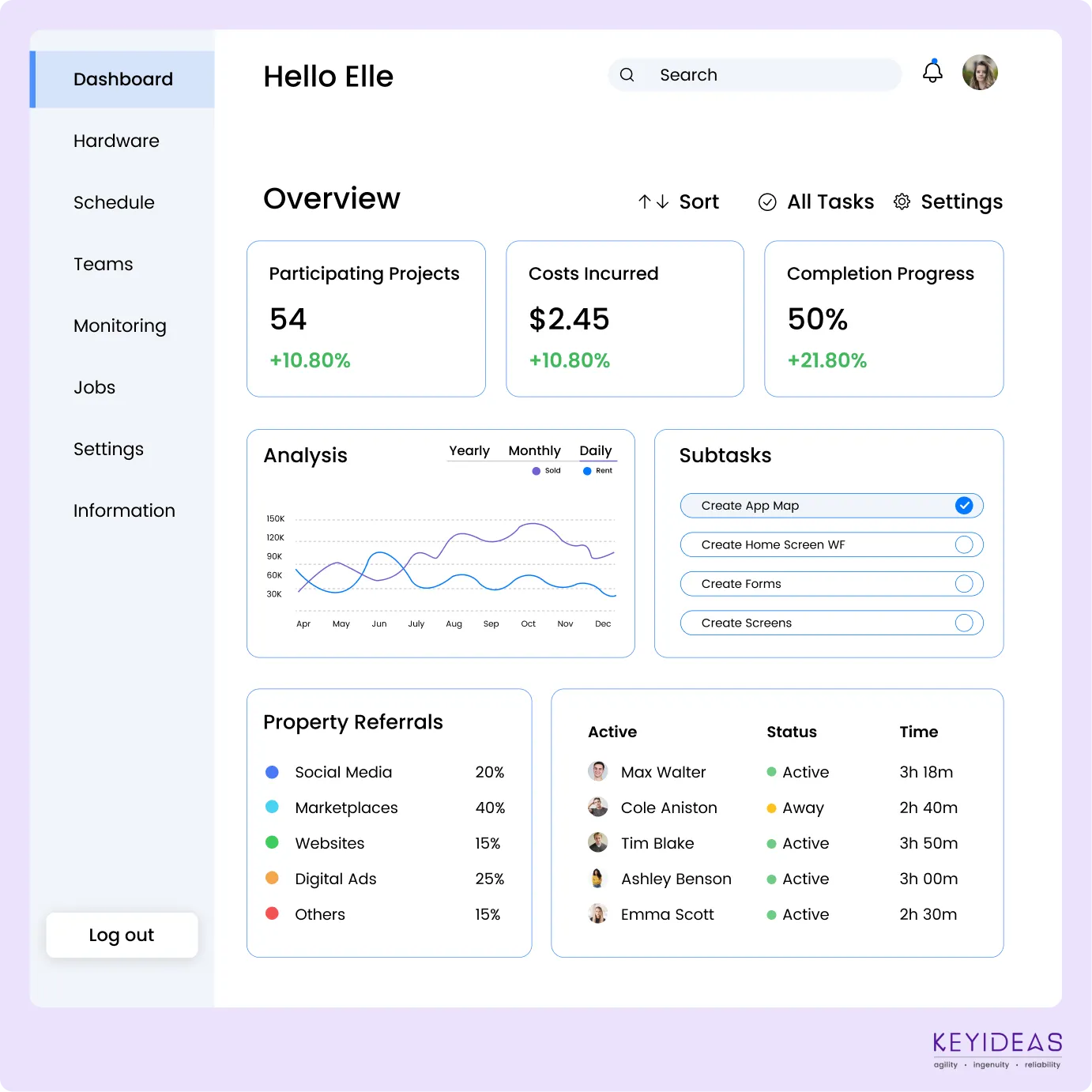Click into the Search input field
This screenshot has width=1092, height=1092.
766,75
